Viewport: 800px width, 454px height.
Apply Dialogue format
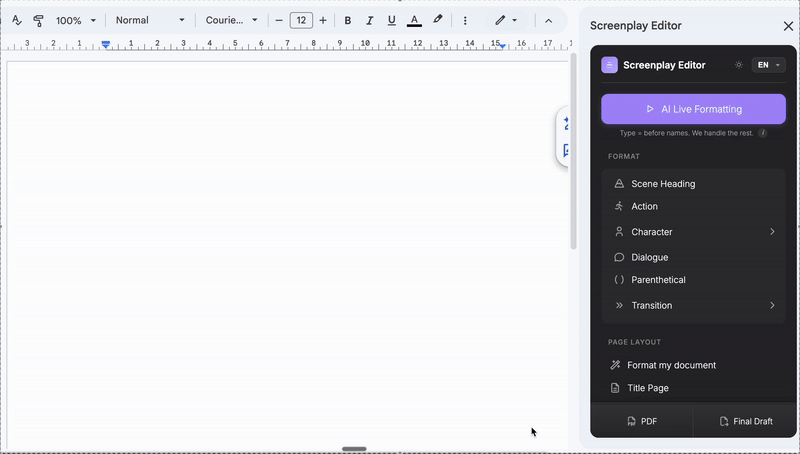point(693,257)
